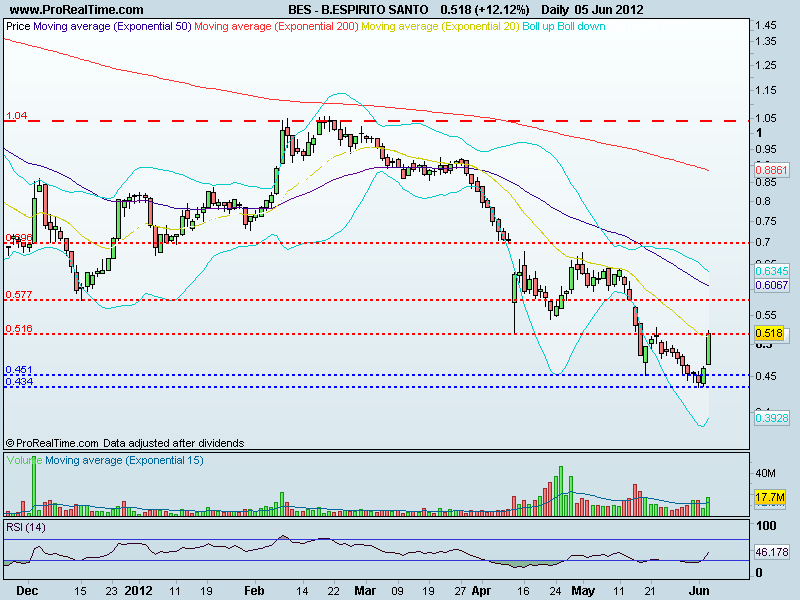Select the BES - B.ESPIRITO SANTO title

pos(358,9)
